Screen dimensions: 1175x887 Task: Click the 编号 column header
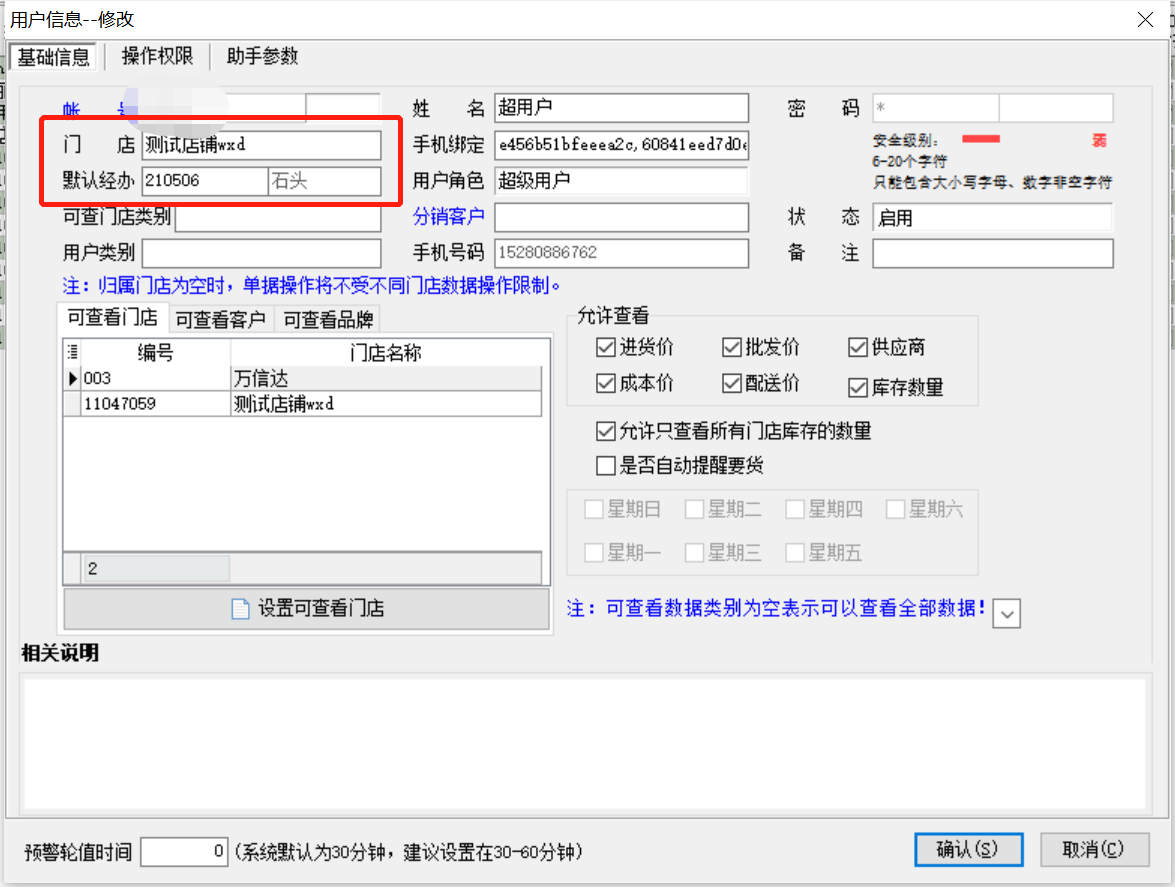tap(156, 353)
